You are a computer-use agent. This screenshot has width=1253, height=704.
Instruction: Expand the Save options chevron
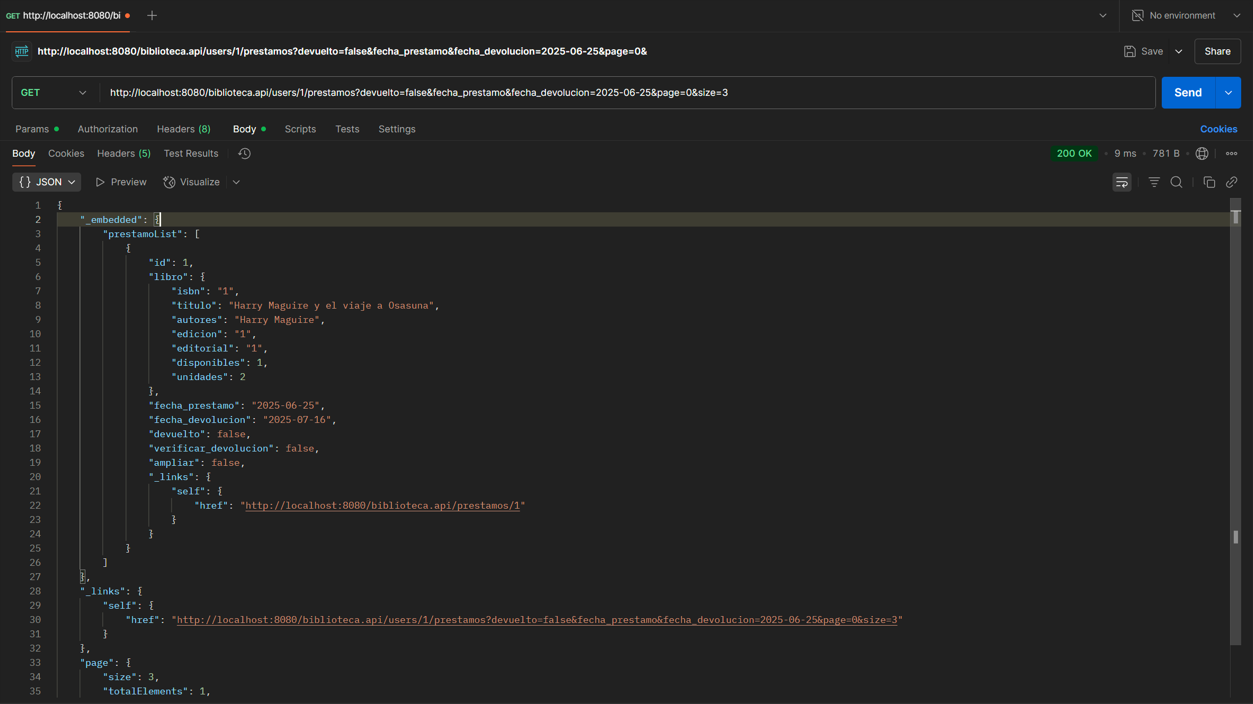(1179, 51)
